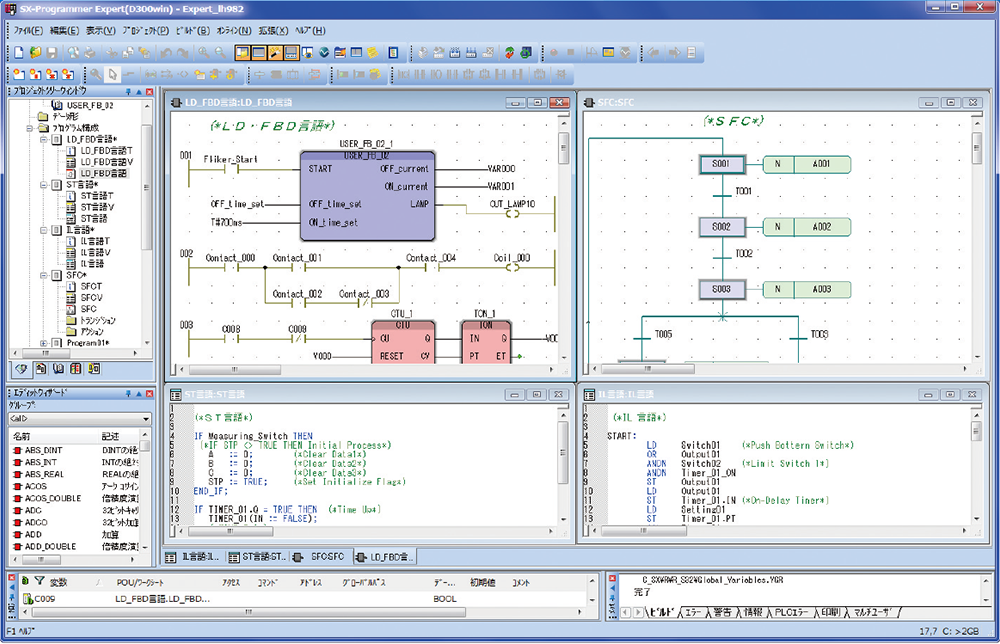The height and width of the screenshot is (644, 1000).
Task: Click the Cut scissors toolbar icon
Action: [112, 53]
